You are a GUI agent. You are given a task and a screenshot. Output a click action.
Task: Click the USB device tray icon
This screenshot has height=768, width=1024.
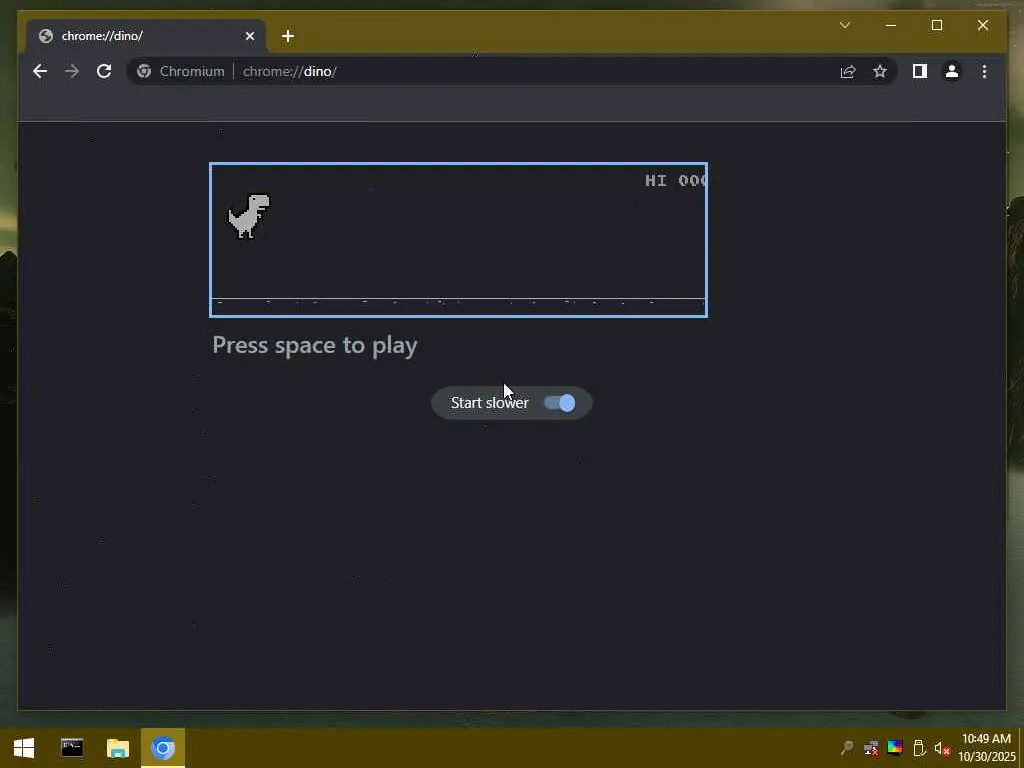tap(918, 748)
